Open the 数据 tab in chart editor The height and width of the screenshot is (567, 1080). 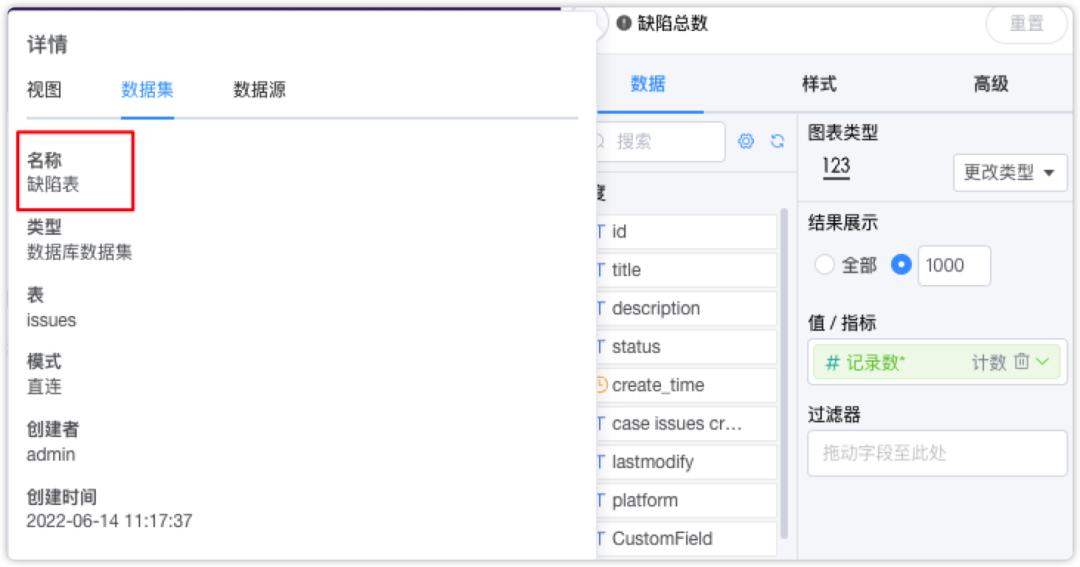648,84
